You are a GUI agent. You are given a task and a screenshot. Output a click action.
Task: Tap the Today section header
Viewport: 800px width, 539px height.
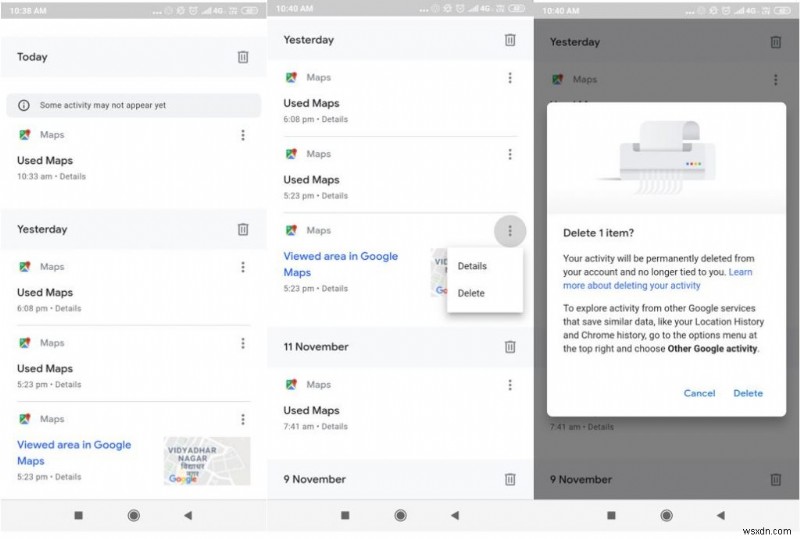(x=133, y=57)
